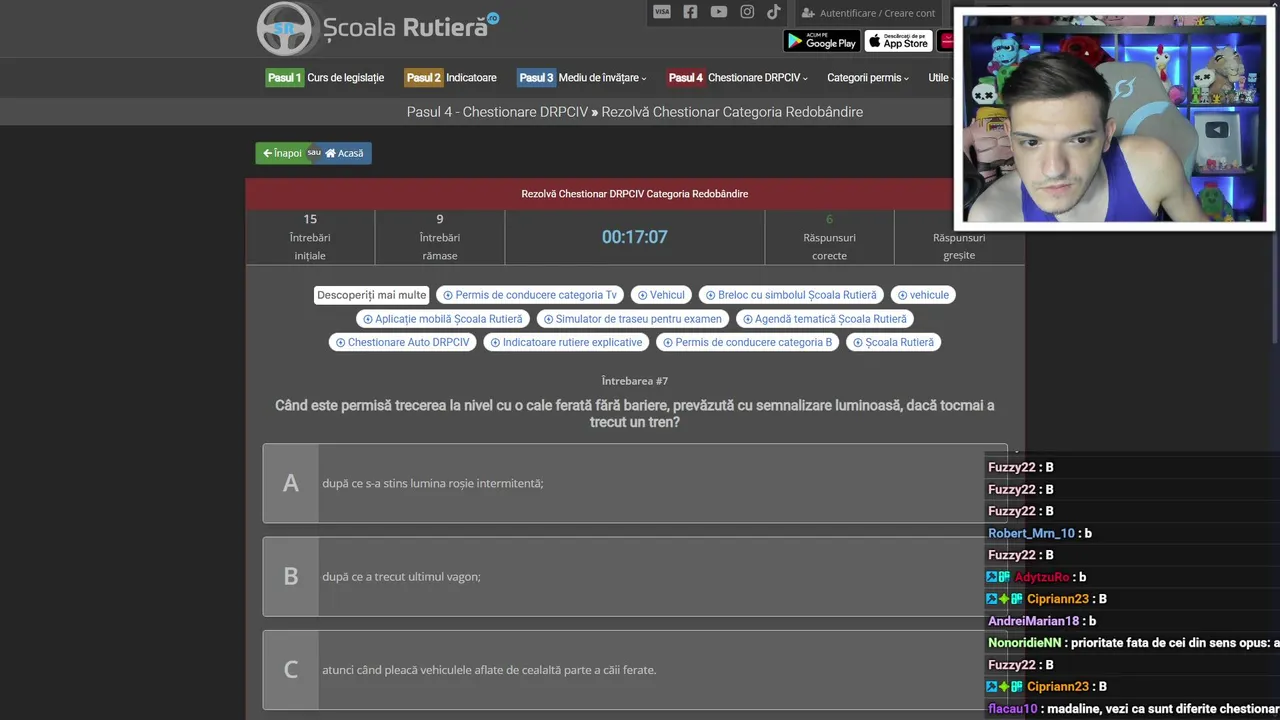
Task: Open the vehicule tag
Action: pos(923,295)
